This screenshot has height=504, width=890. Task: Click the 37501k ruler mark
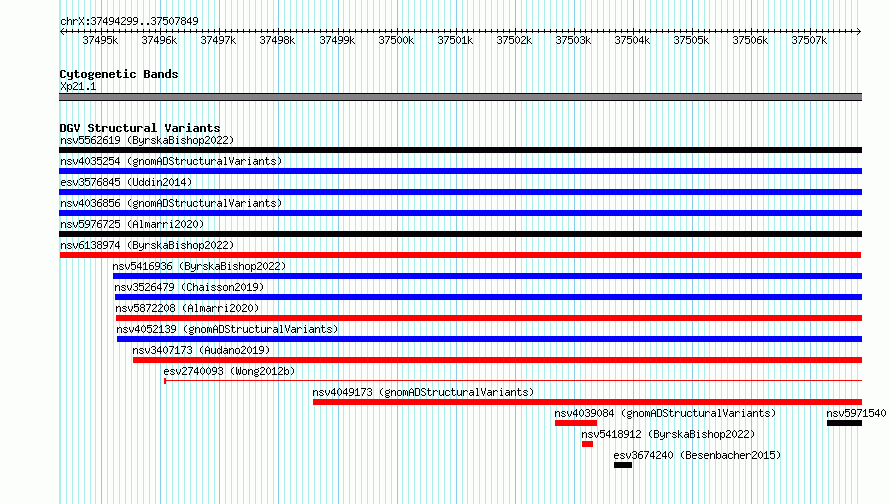pos(455,40)
